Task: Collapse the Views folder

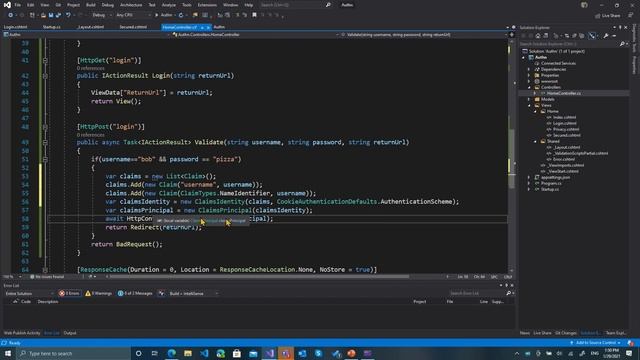Action: pyautogui.click(x=529, y=105)
